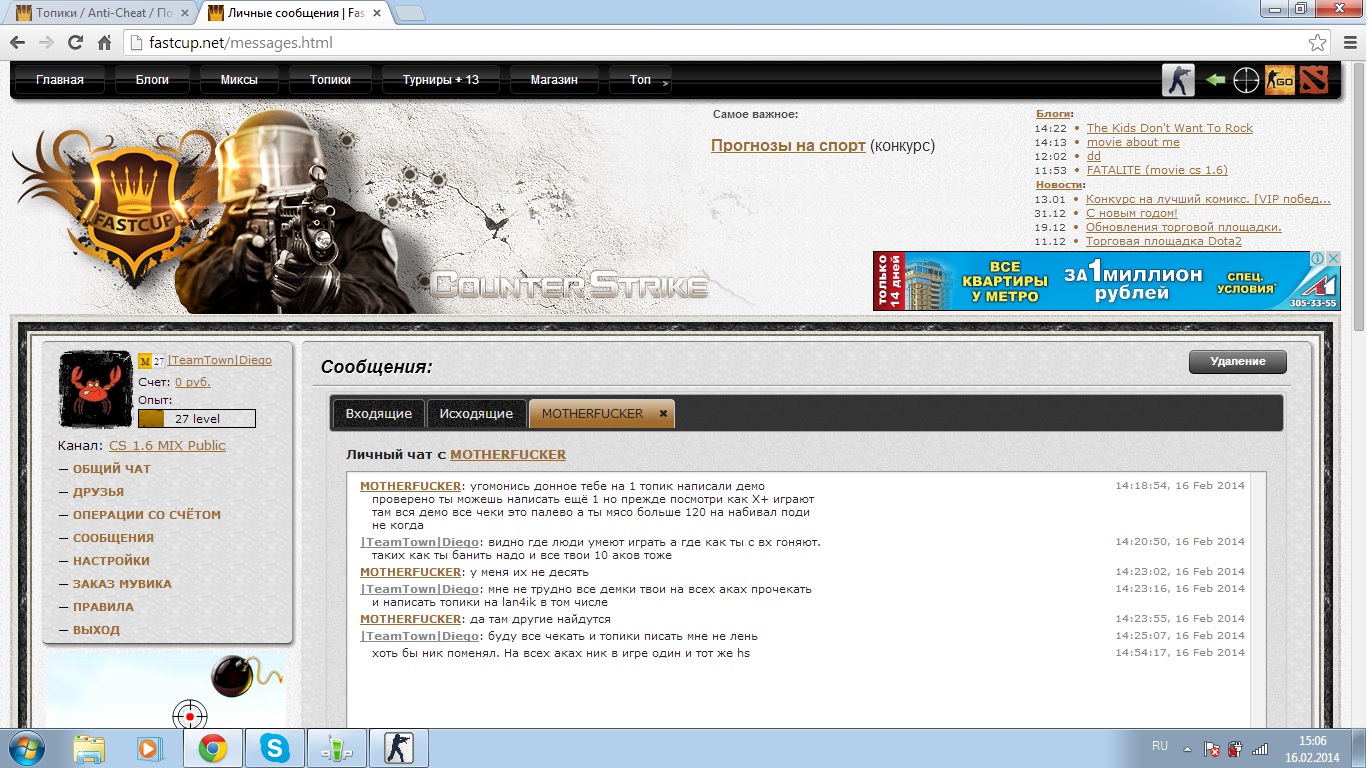Open the Windows Start button
The image size is (1372, 768).
pos(24,747)
